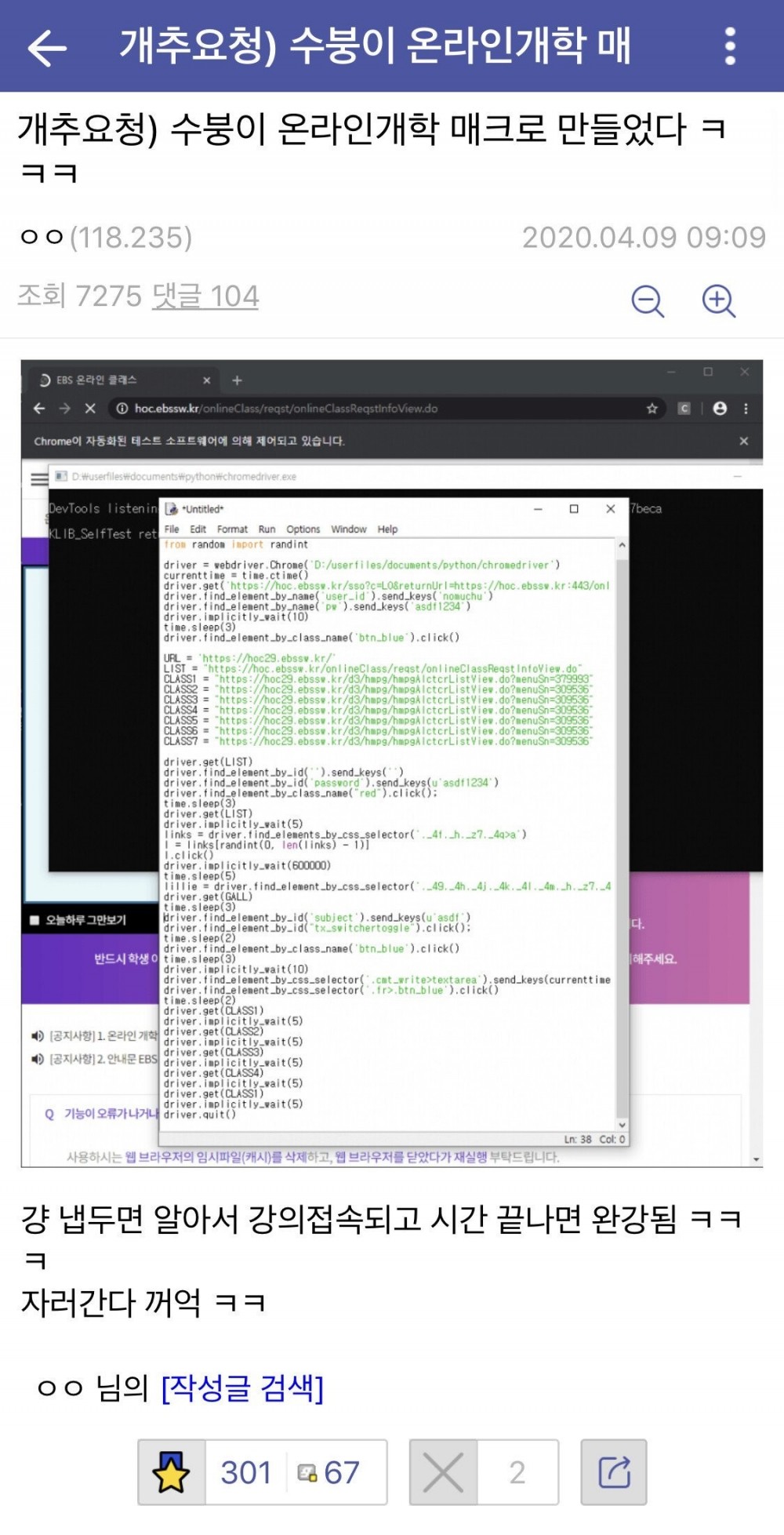Tap the X downvote icon

(x=443, y=1472)
